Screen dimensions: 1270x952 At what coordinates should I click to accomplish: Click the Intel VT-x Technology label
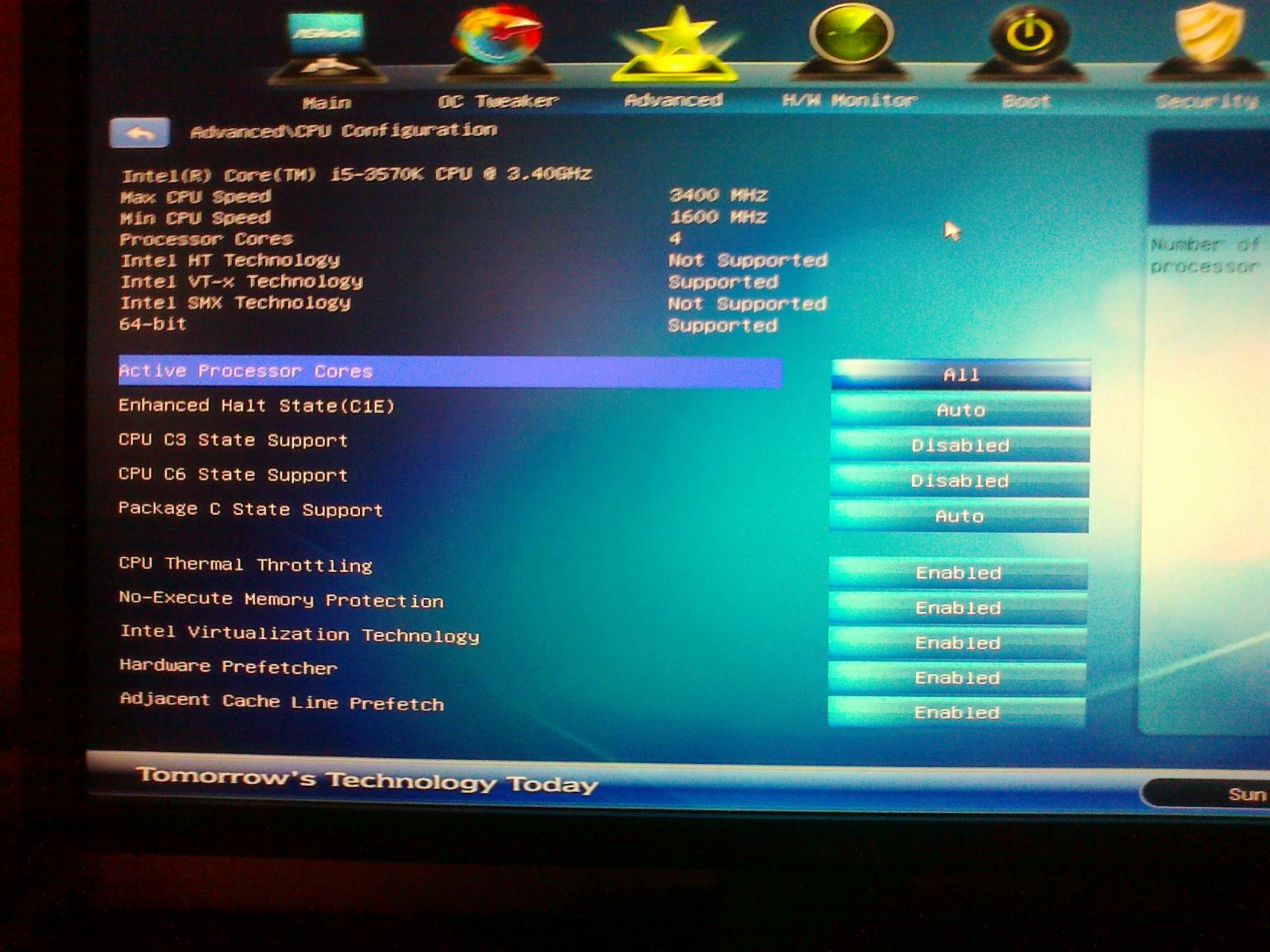[242, 282]
